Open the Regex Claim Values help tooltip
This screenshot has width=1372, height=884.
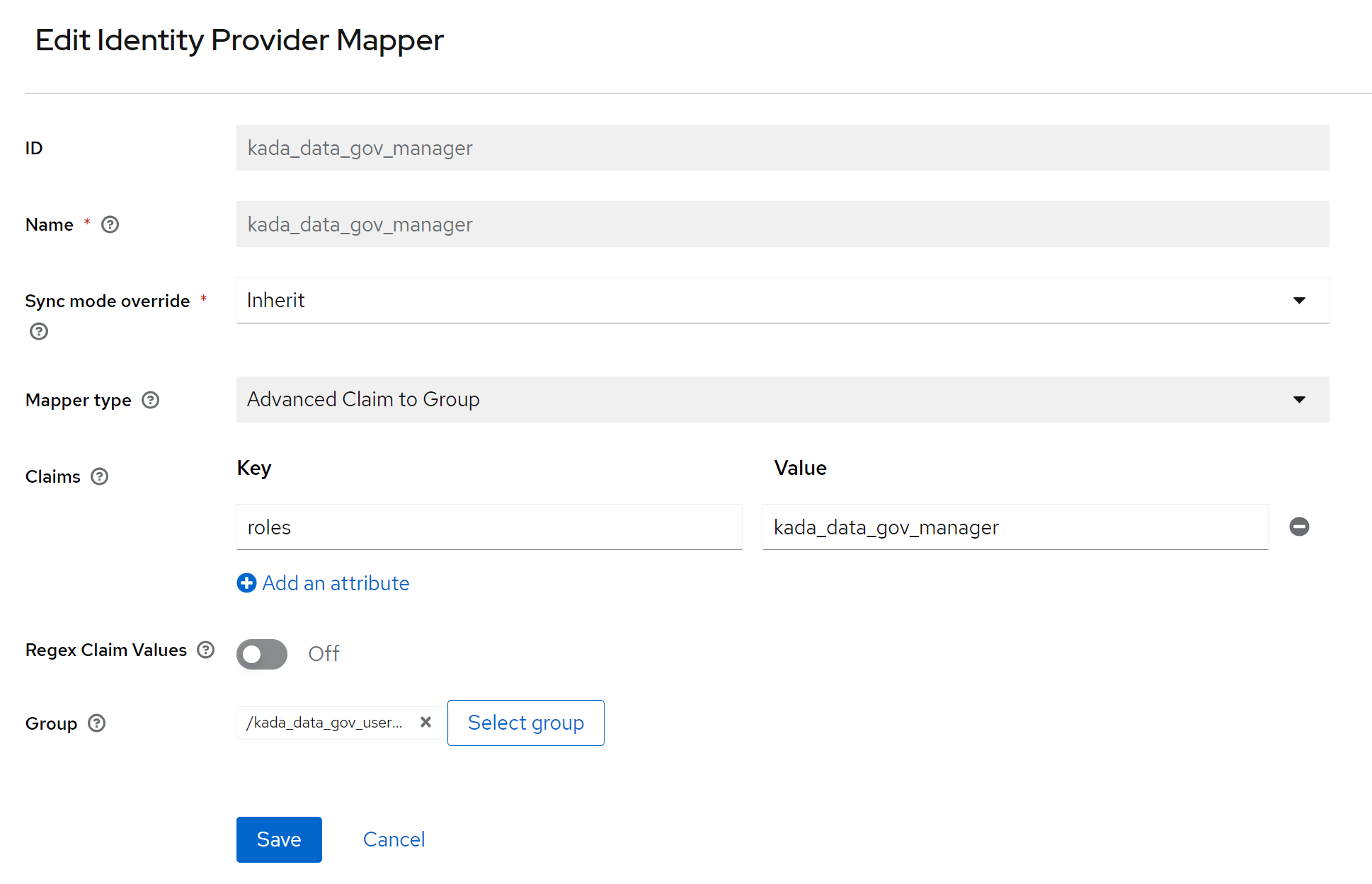(x=205, y=650)
